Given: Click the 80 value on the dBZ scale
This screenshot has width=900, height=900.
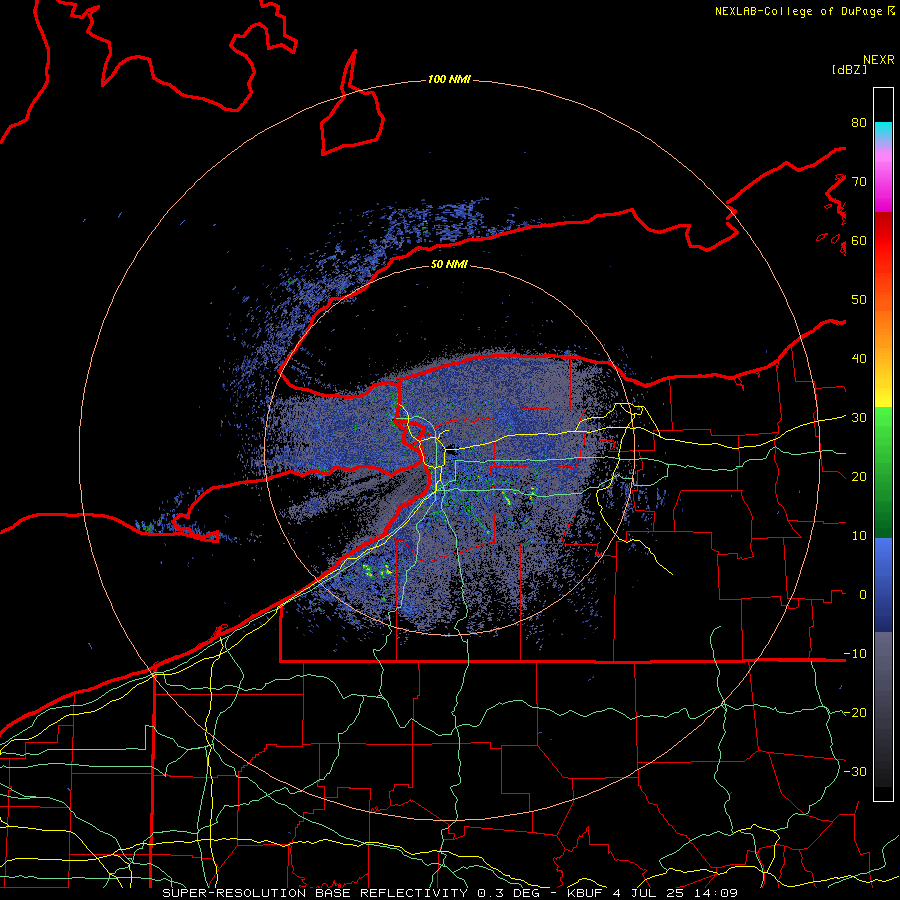Looking at the screenshot, I should point(859,123).
